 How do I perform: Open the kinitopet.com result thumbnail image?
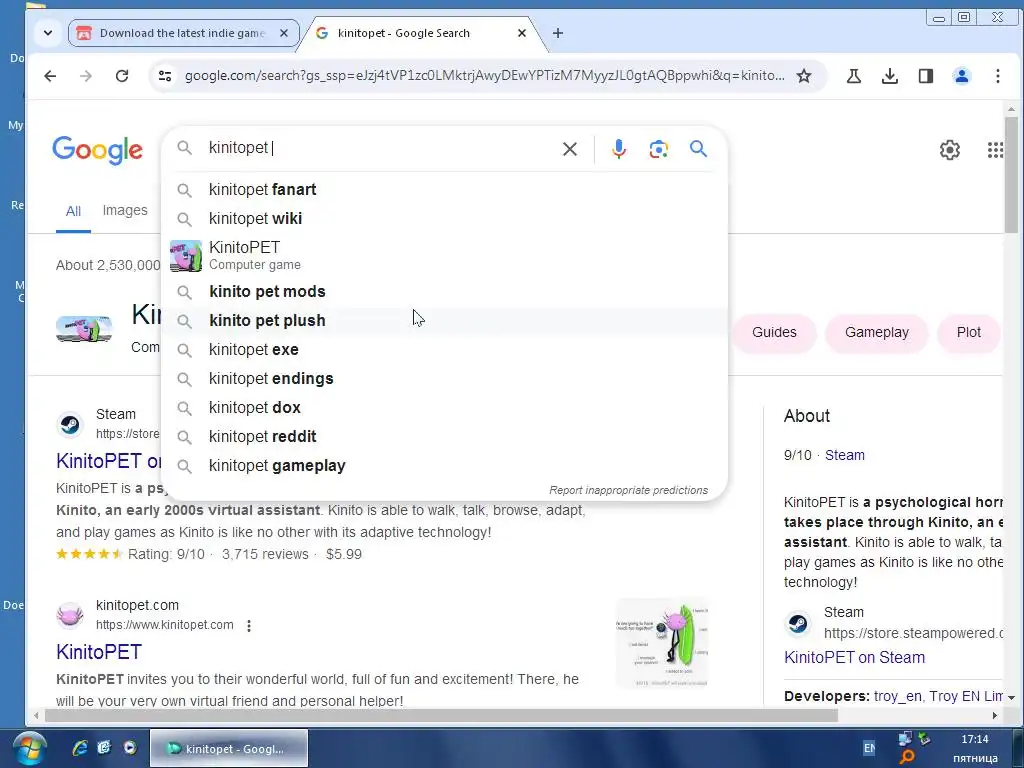coord(662,643)
